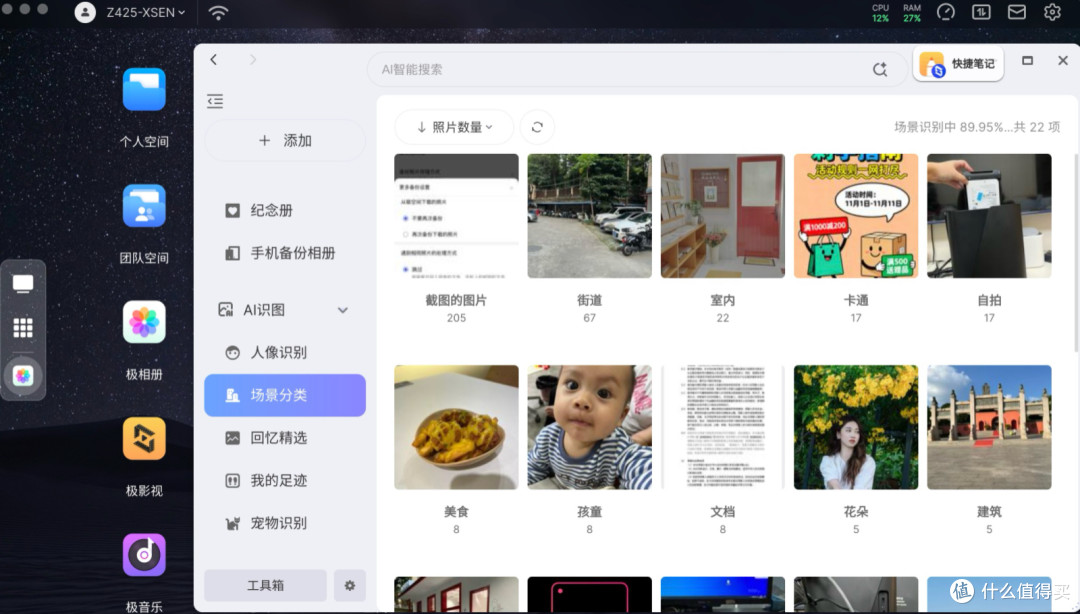Go back with the left arrow

[x=214, y=60]
